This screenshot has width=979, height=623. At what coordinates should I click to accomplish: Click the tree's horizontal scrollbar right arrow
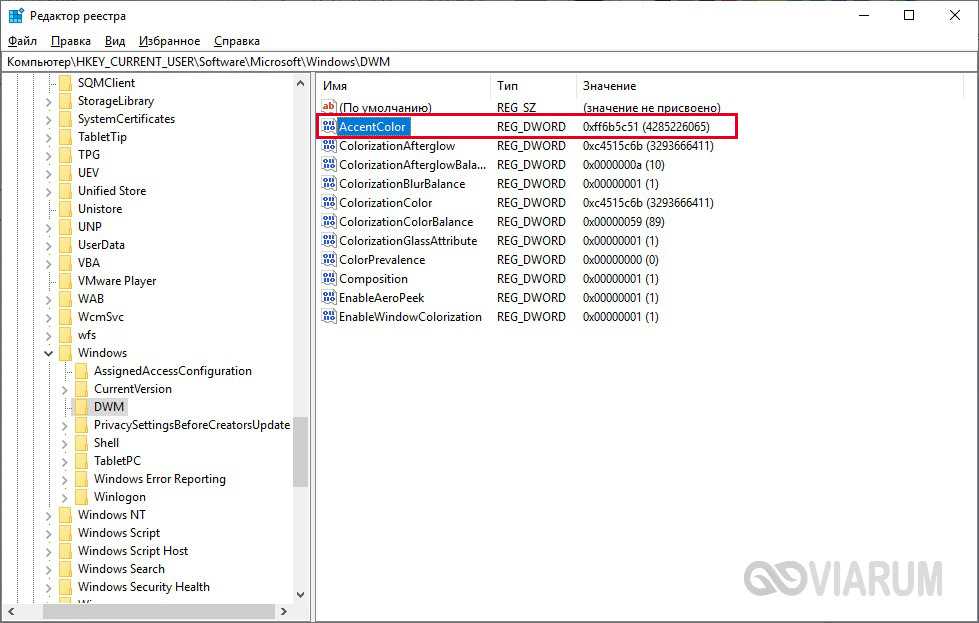[x=284, y=611]
